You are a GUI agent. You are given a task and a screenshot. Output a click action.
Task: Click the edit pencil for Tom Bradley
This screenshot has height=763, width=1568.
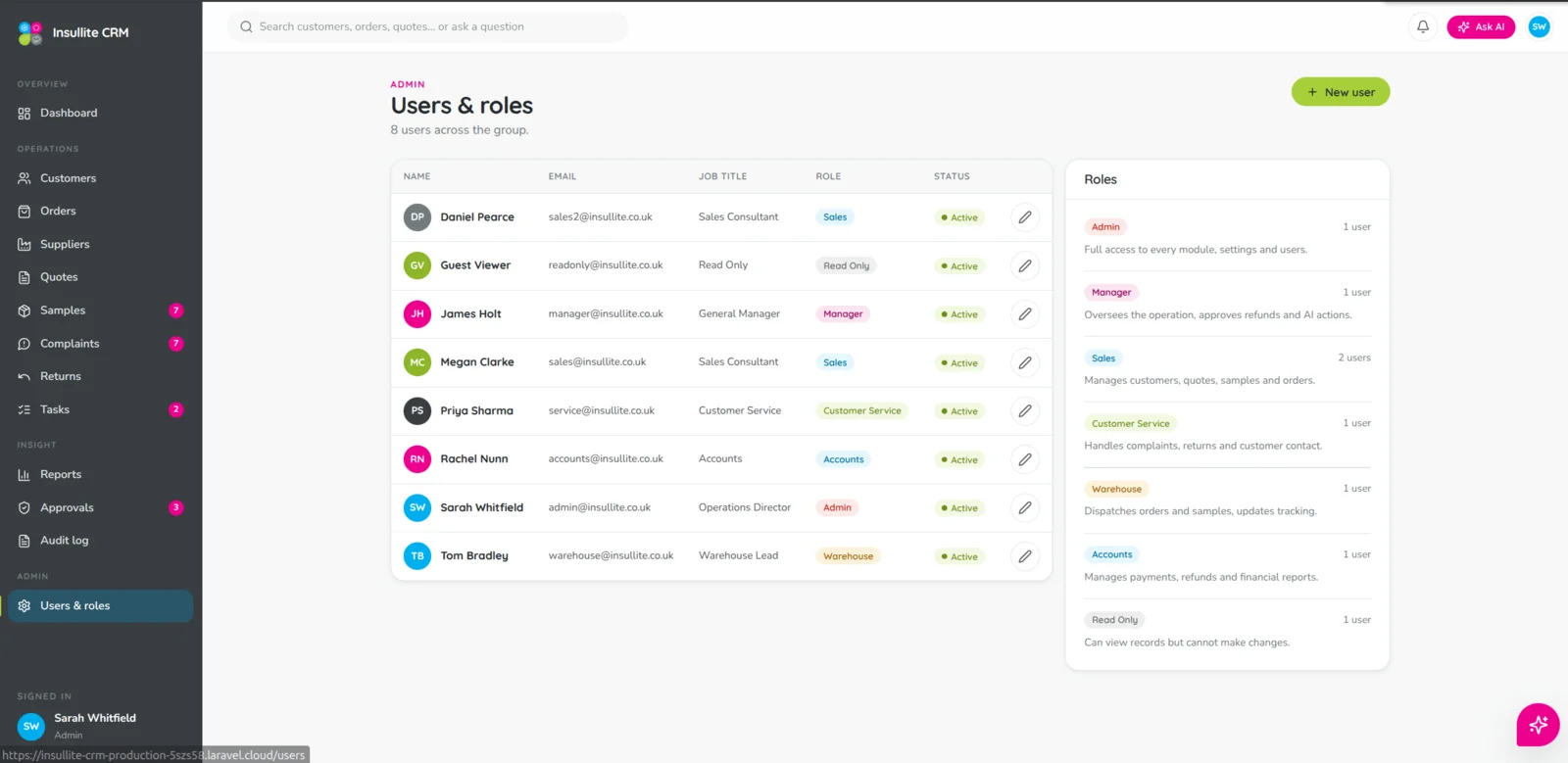[x=1024, y=556]
